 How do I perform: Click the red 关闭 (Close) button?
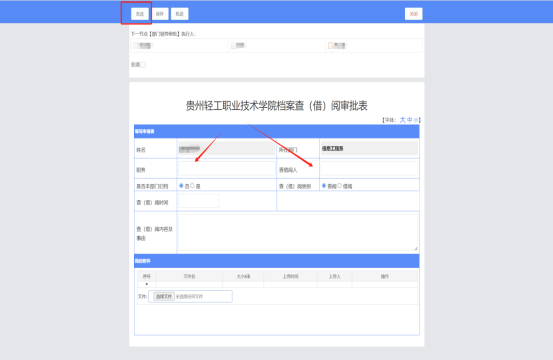413,14
